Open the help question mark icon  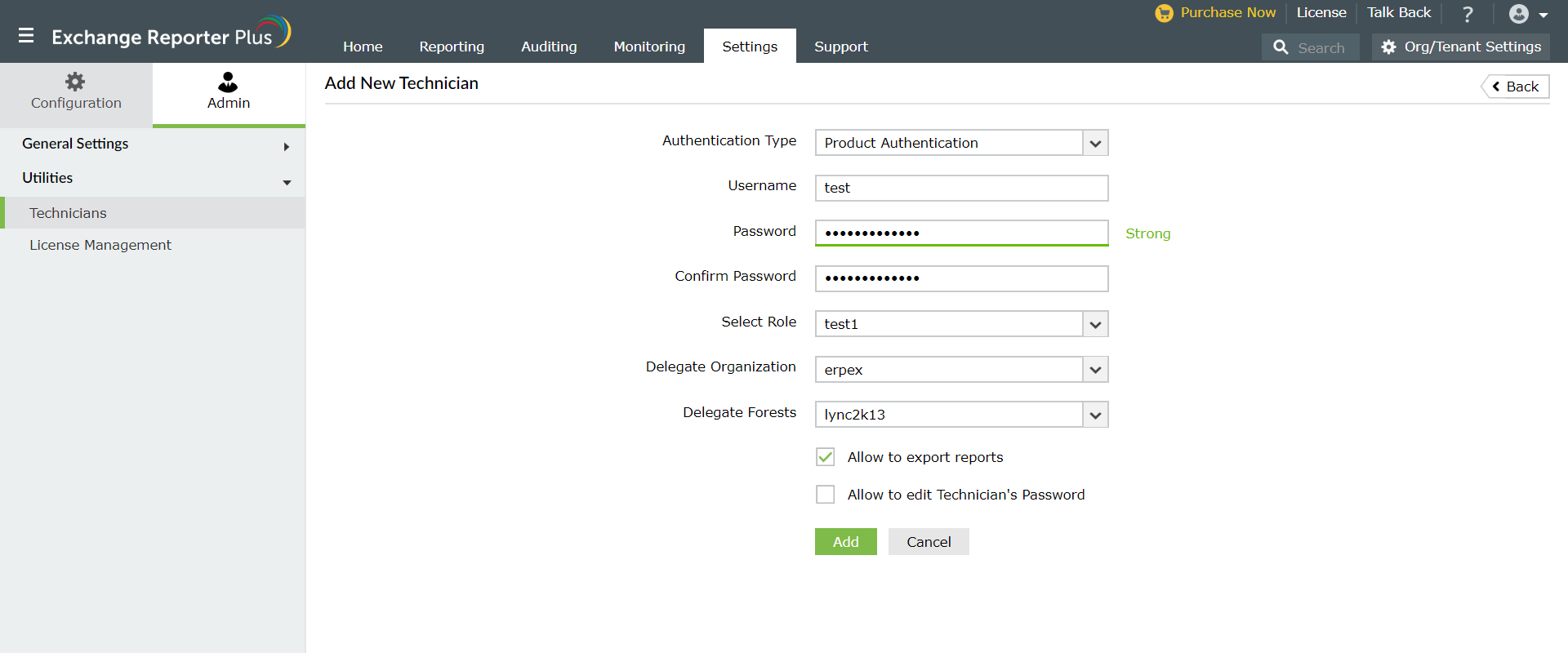coord(1468,14)
